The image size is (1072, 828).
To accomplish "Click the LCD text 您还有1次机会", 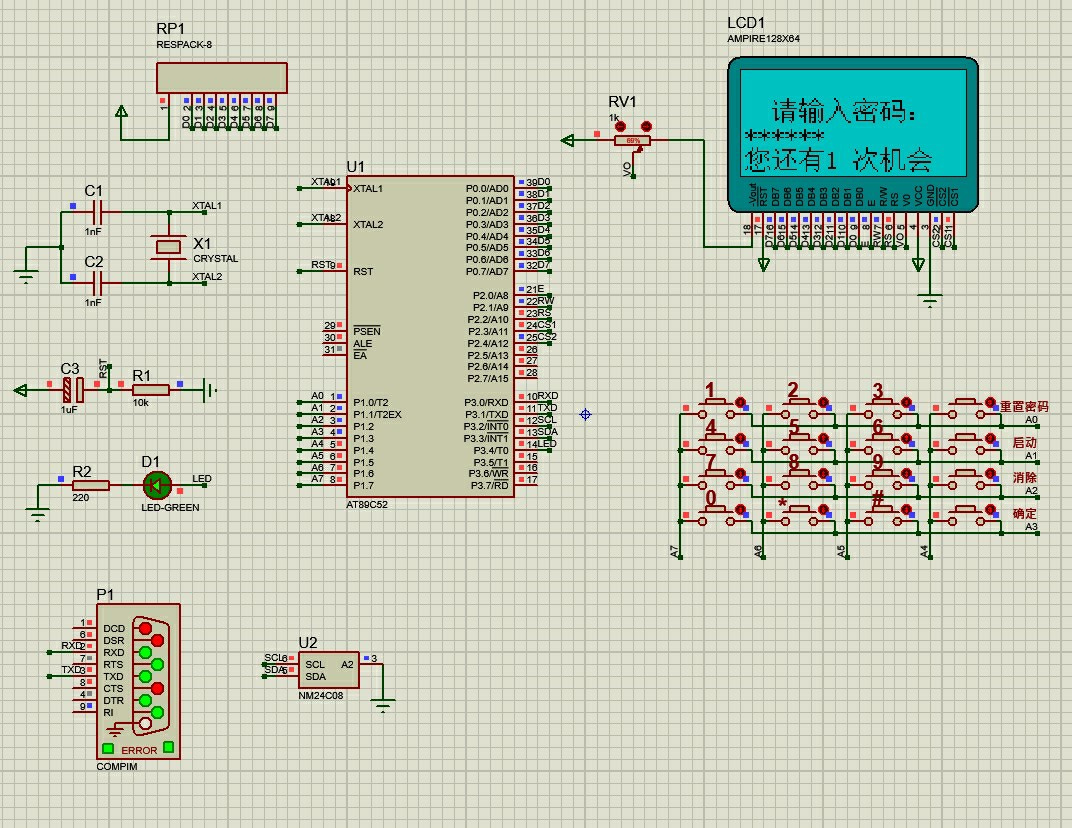I will pos(839,161).
